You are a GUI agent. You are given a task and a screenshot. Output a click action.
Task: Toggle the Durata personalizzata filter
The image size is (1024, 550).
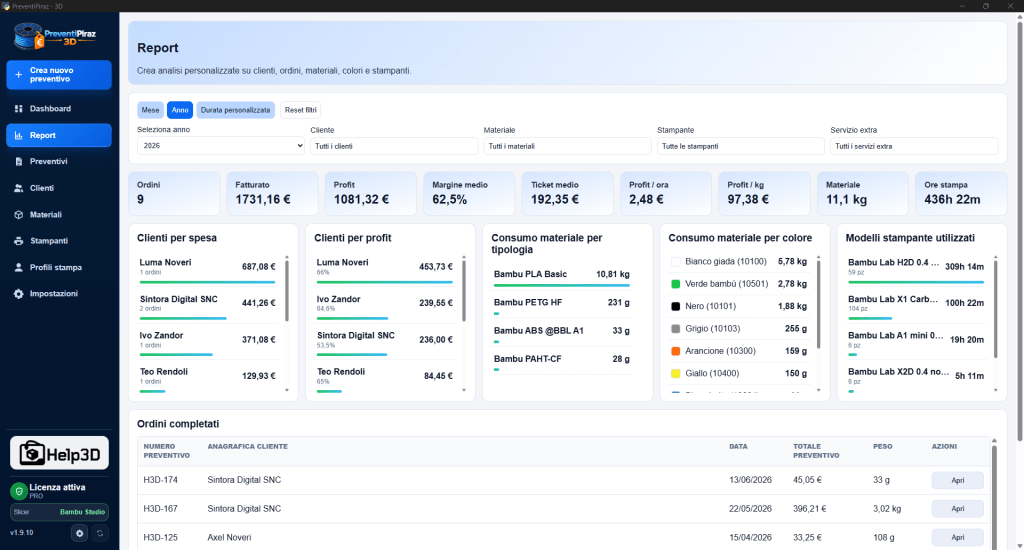click(x=235, y=110)
